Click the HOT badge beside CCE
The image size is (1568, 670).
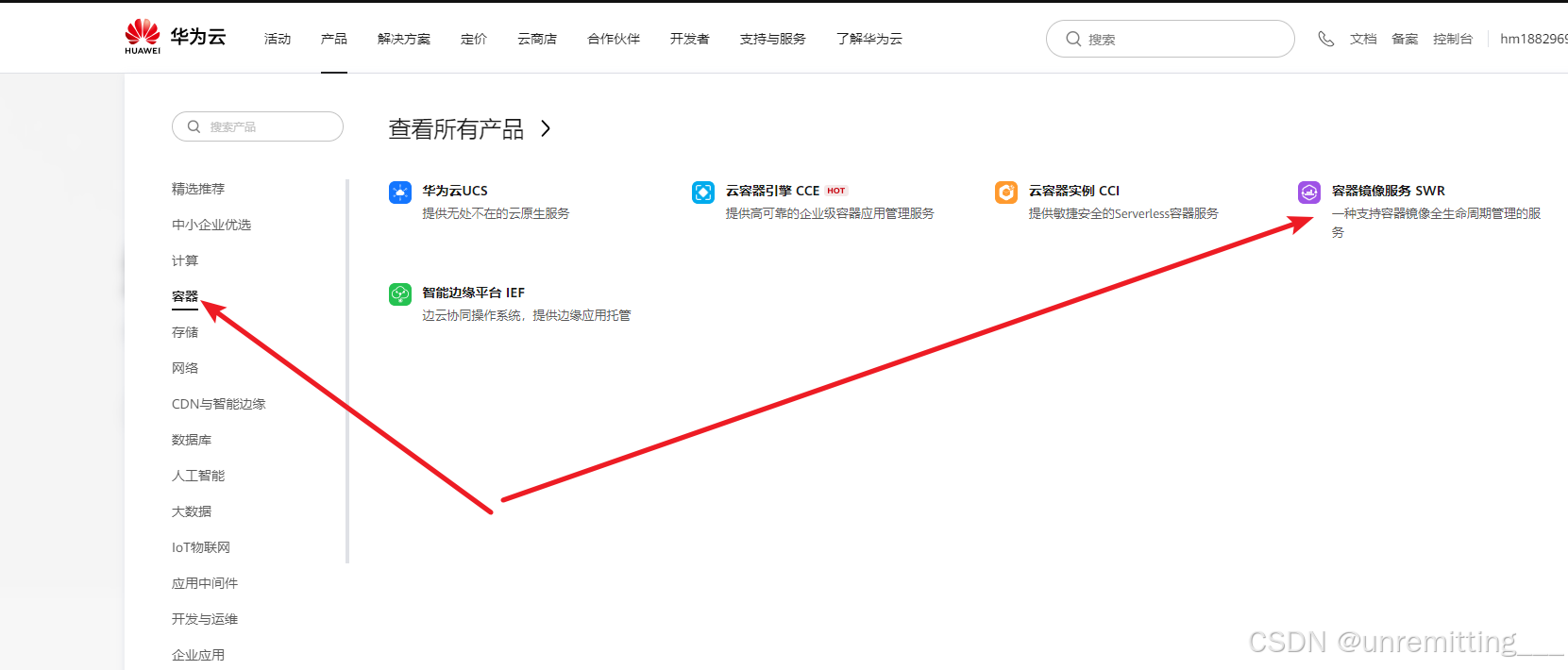coord(836,191)
